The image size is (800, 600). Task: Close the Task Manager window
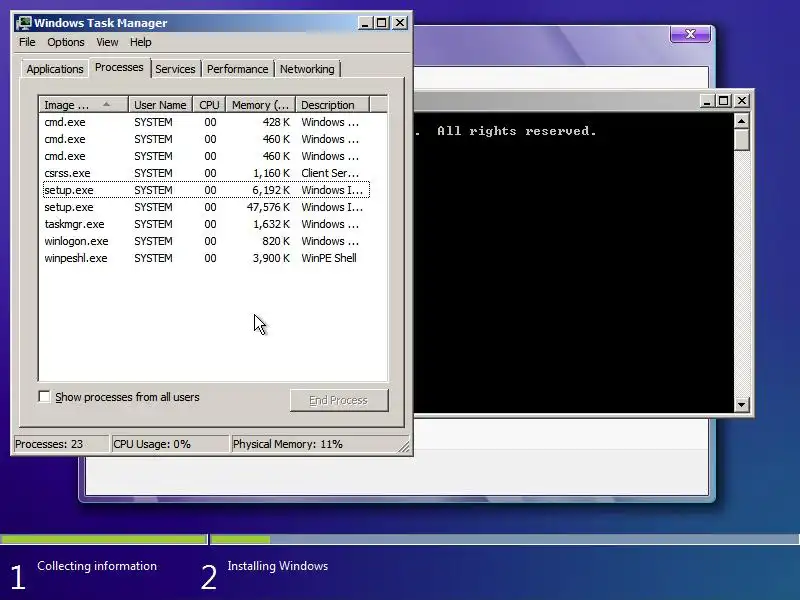pyautogui.click(x=400, y=23)
